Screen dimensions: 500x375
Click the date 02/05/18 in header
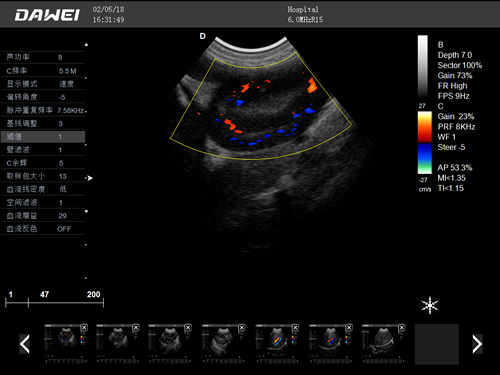108,9
